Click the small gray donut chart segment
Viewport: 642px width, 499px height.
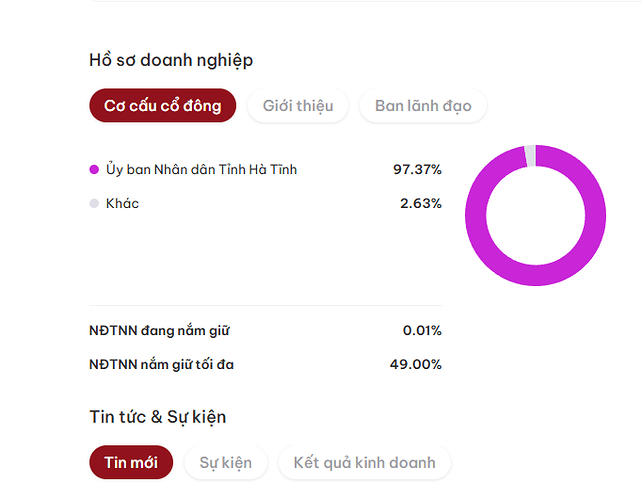coord(530,154)
